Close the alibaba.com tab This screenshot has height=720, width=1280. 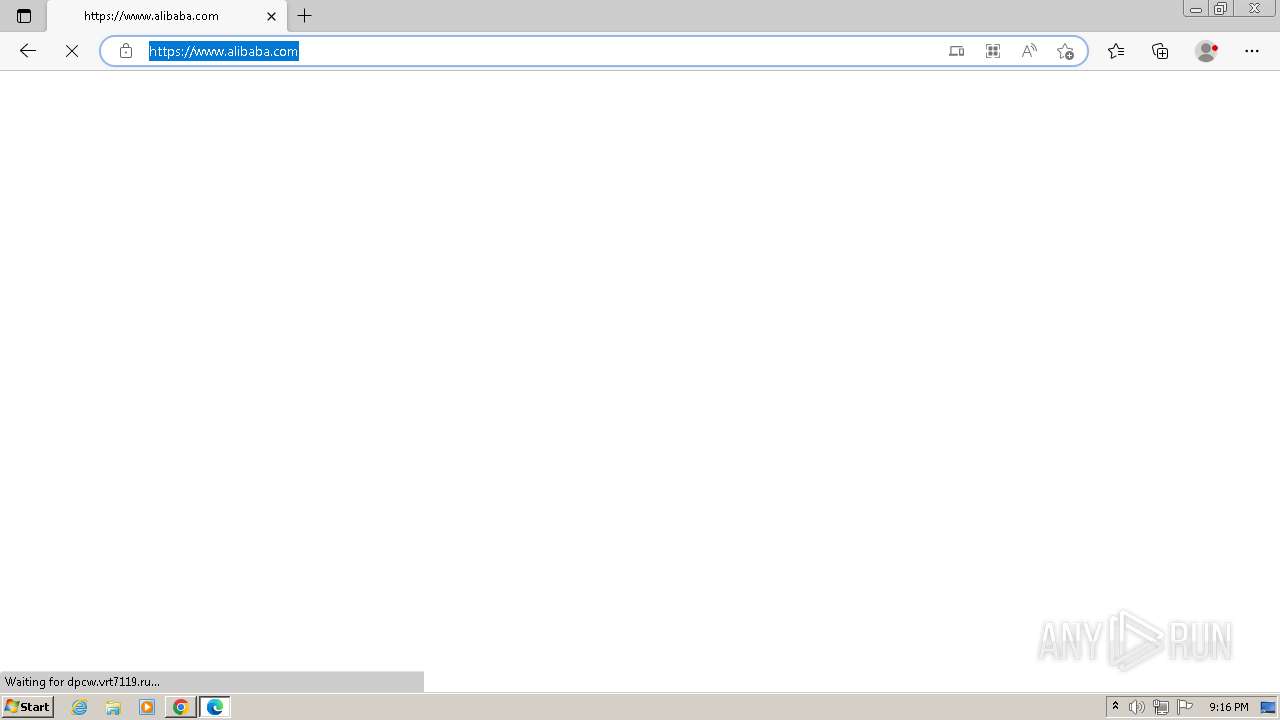click(x=271, y=16)
